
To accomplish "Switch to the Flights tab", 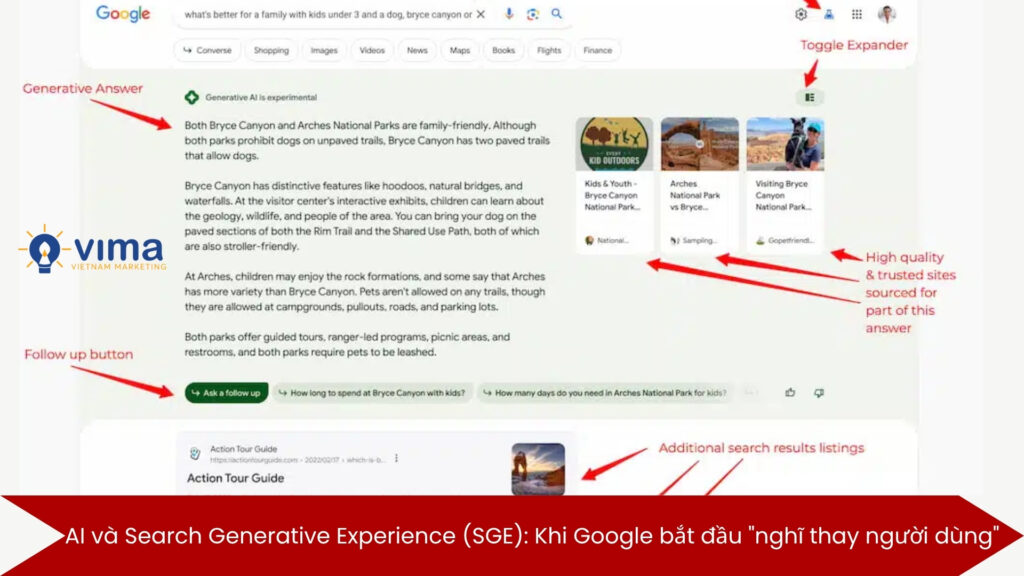I will [549, 50].
